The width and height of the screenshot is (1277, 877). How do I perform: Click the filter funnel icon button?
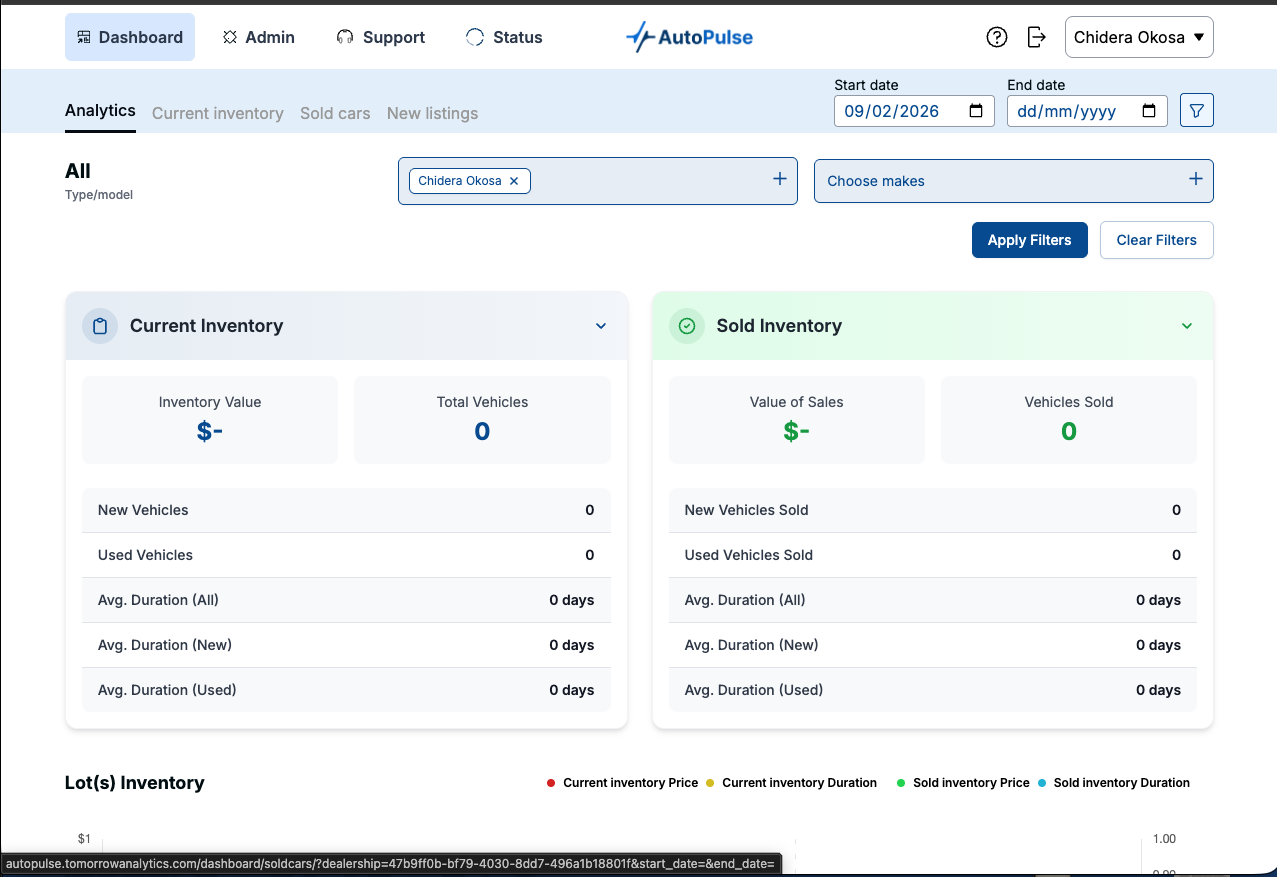click(1197, 110)
